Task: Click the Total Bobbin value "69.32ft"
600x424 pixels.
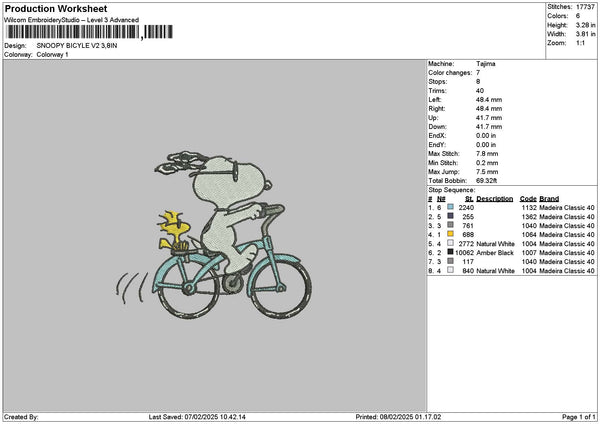Action: 486,181
